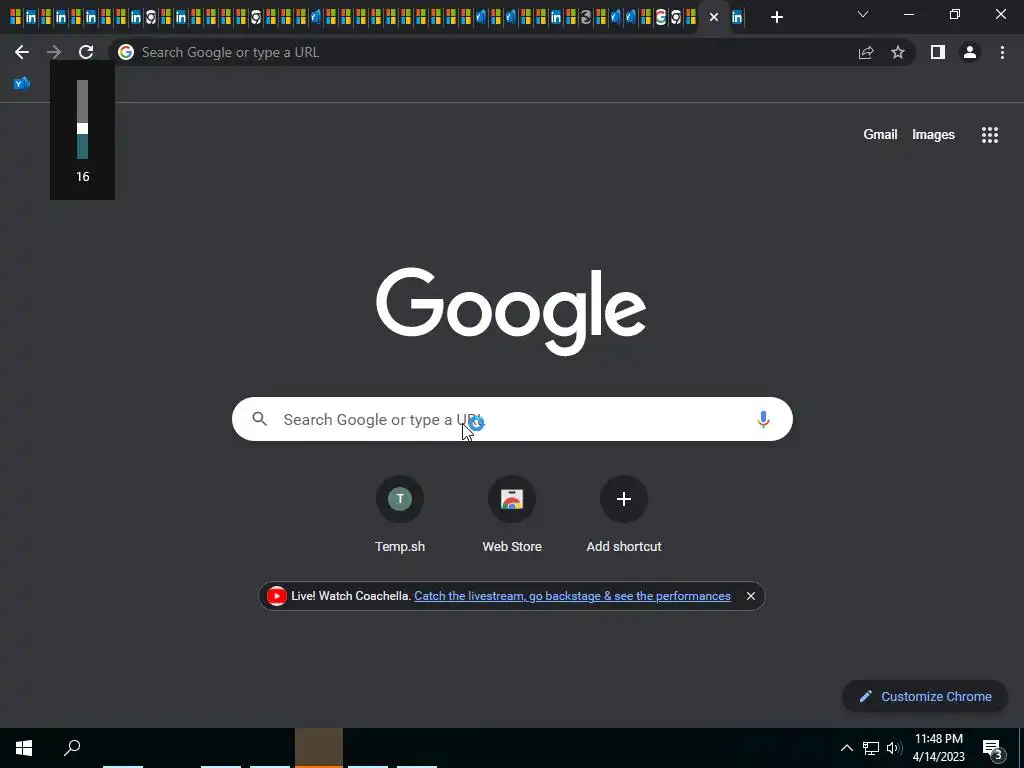Open Chrome side panel icon
This screenshot has width=1024, height=768.
(938, 52)
